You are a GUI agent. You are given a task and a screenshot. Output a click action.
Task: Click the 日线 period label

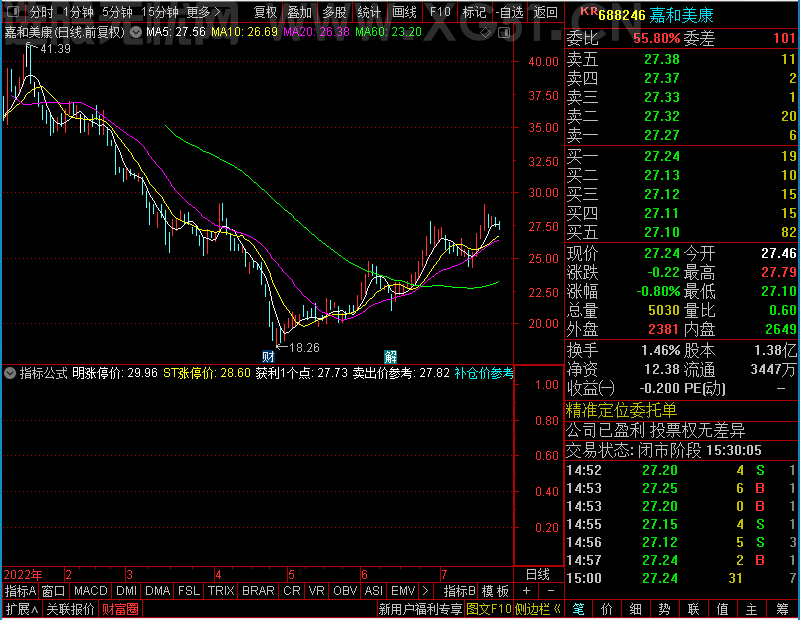(x=537, y=575)
